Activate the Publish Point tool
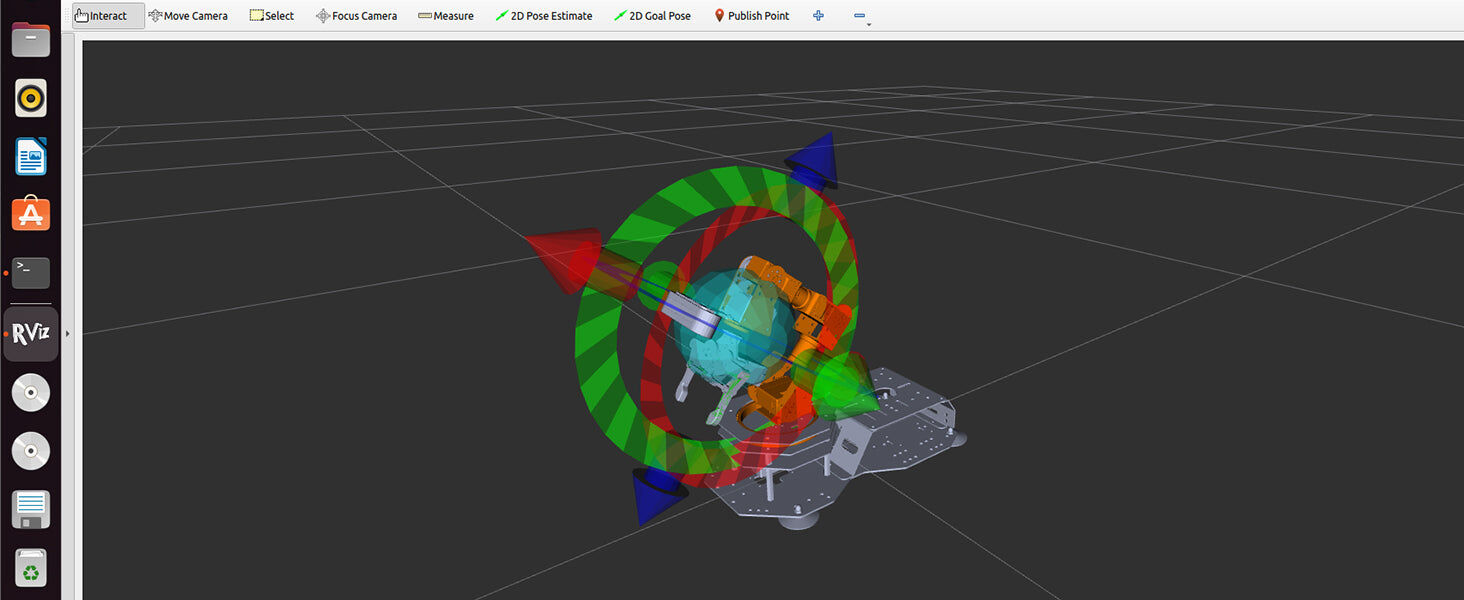This screenshot has height=600, width=1464. [751, 16]
